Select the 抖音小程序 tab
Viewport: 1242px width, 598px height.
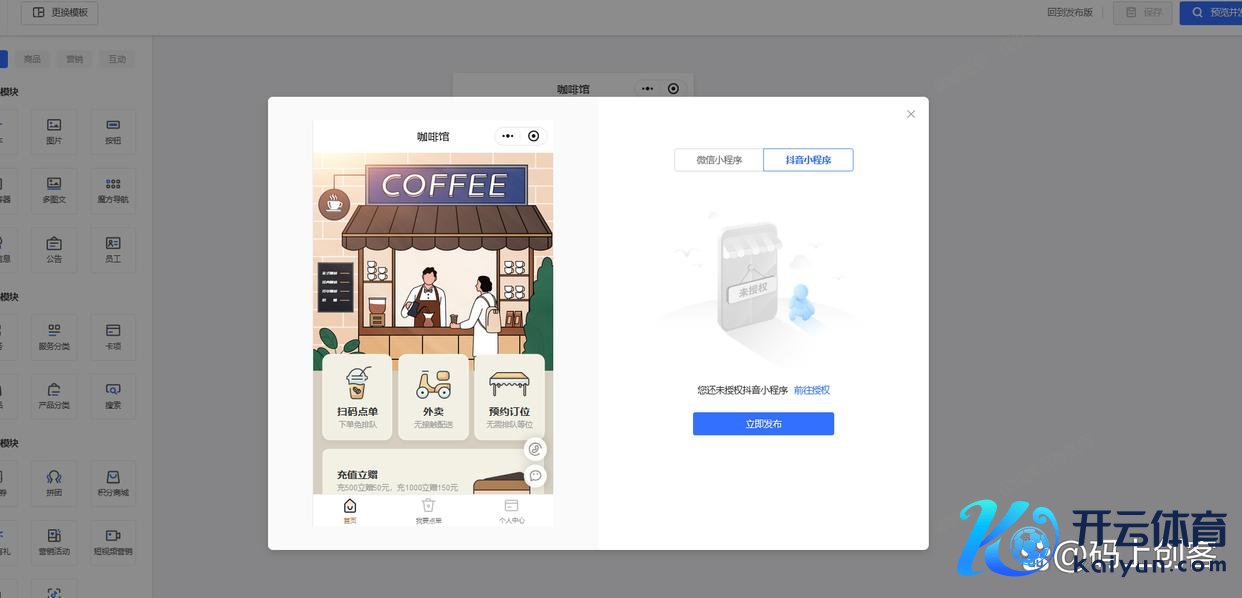pos(808,160)
